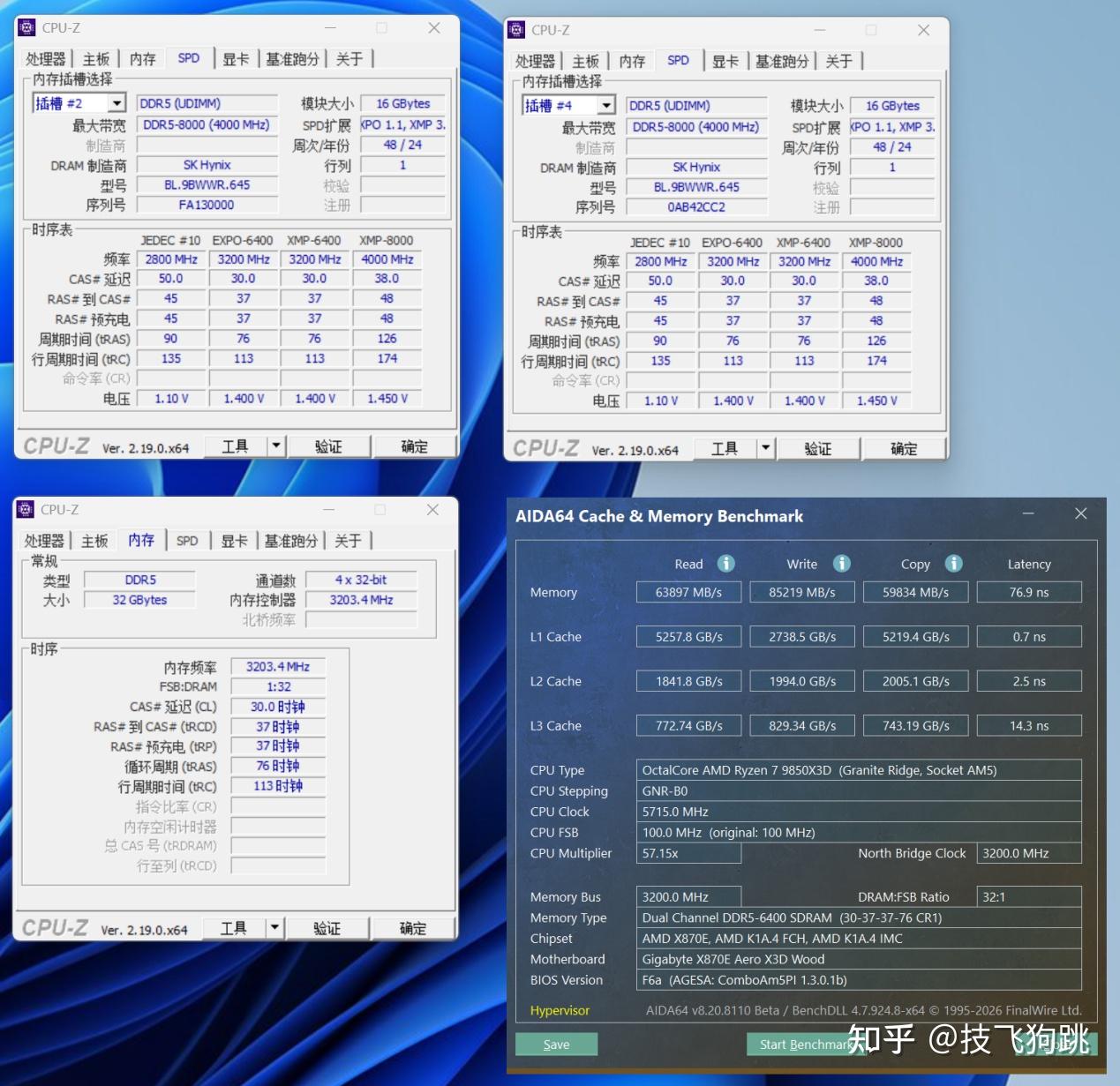The image size is (1120, 1086).
Task: Expand 工具 arrow in slot #4 window
Action: [x=765, y=448]
